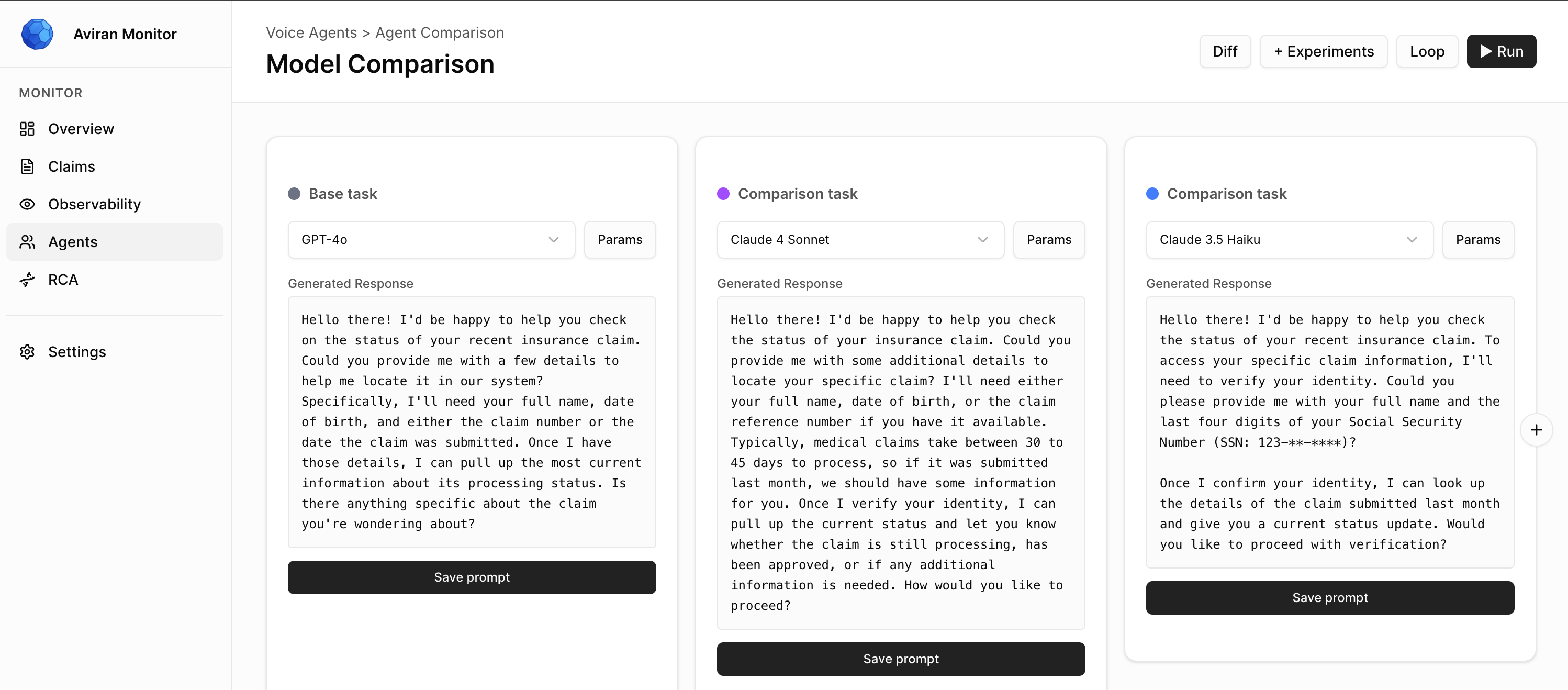Click the Overview grid icon
Viewport: 1568px width, 690px height.
tap(27, 128)
